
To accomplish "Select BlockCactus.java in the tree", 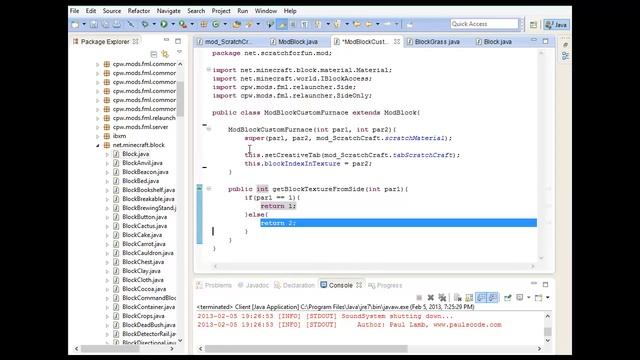I will click(x=144, y=226).
